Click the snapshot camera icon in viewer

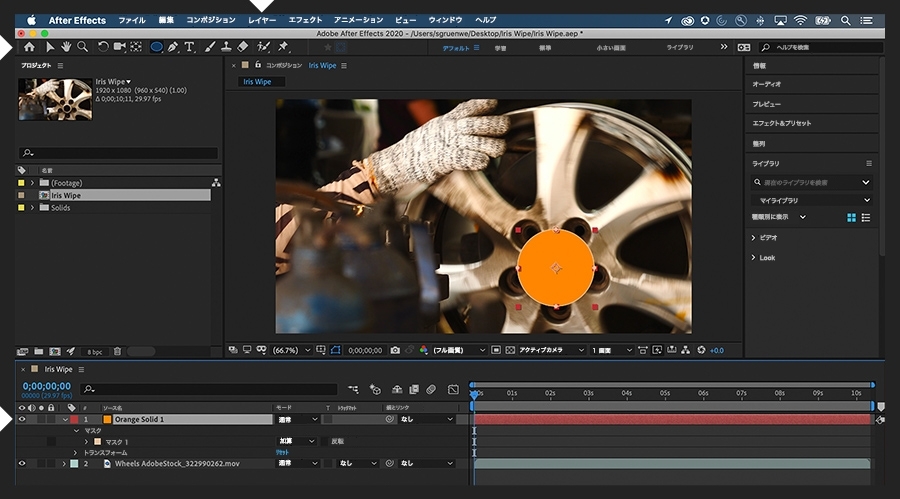[x=396, y=350]
